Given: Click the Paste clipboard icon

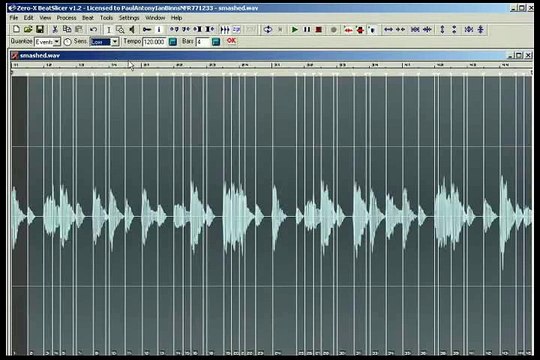Looking at the screenshot, I should (x=79, y=30).
